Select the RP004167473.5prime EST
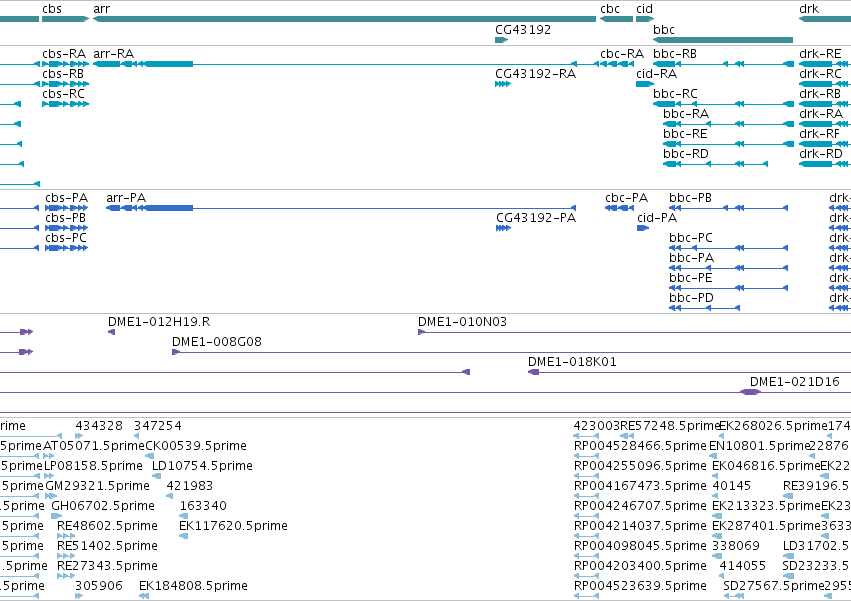The height and width of the screenshot is (601, 851). [586, 496]
